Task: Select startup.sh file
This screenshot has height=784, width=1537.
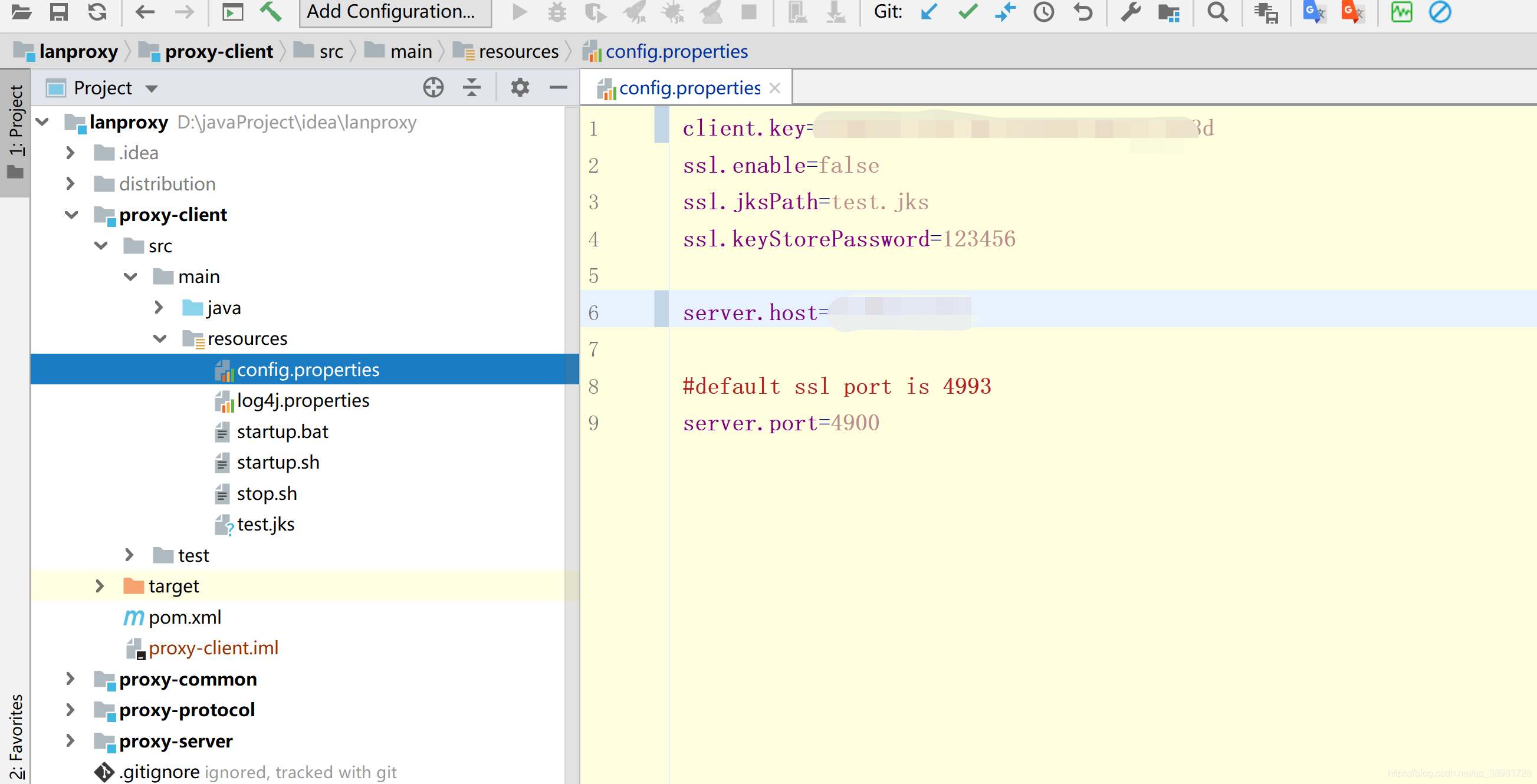Action: click(278, 463)
